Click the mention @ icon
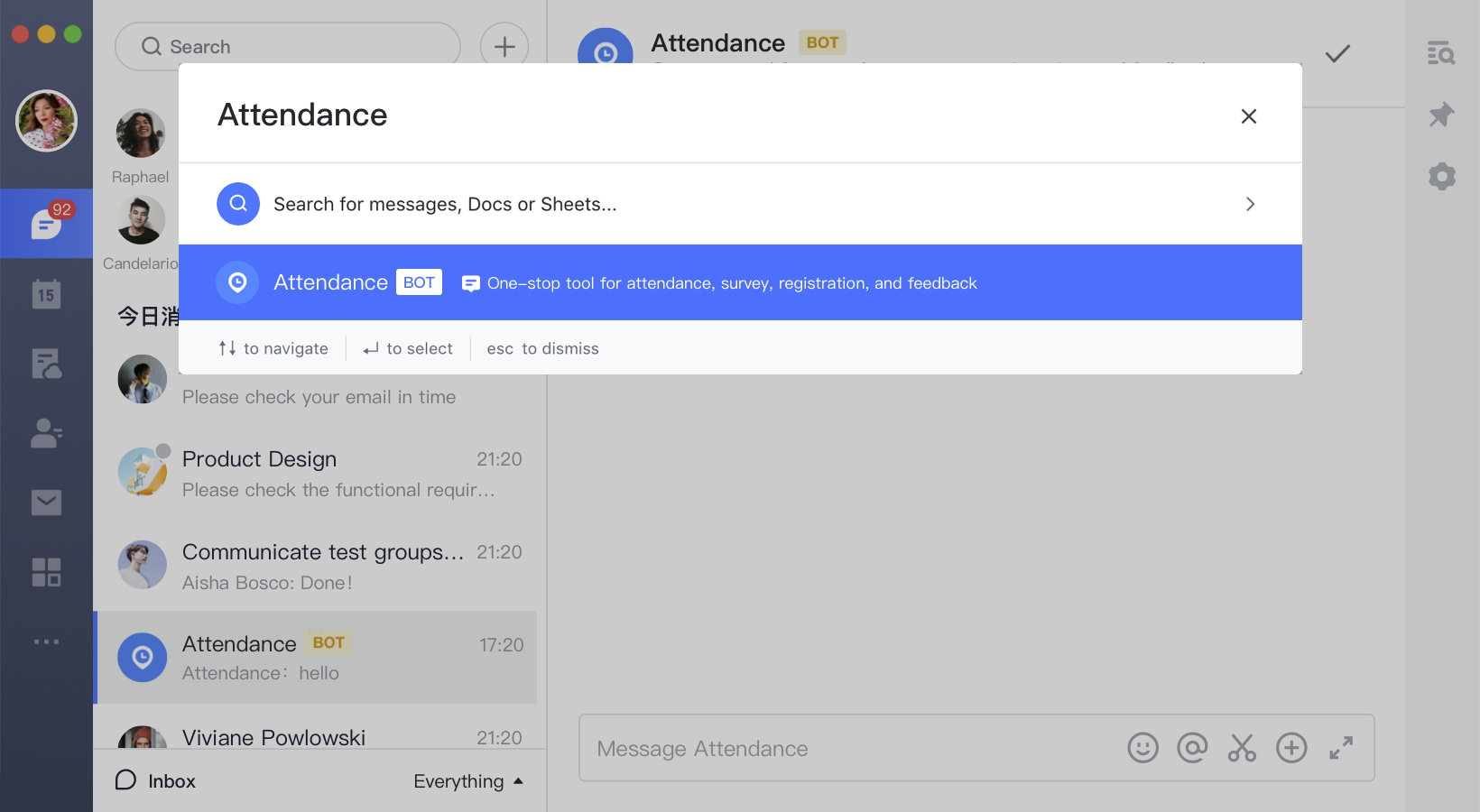Screen dimensions: 1480x812 coord(1192,748)
